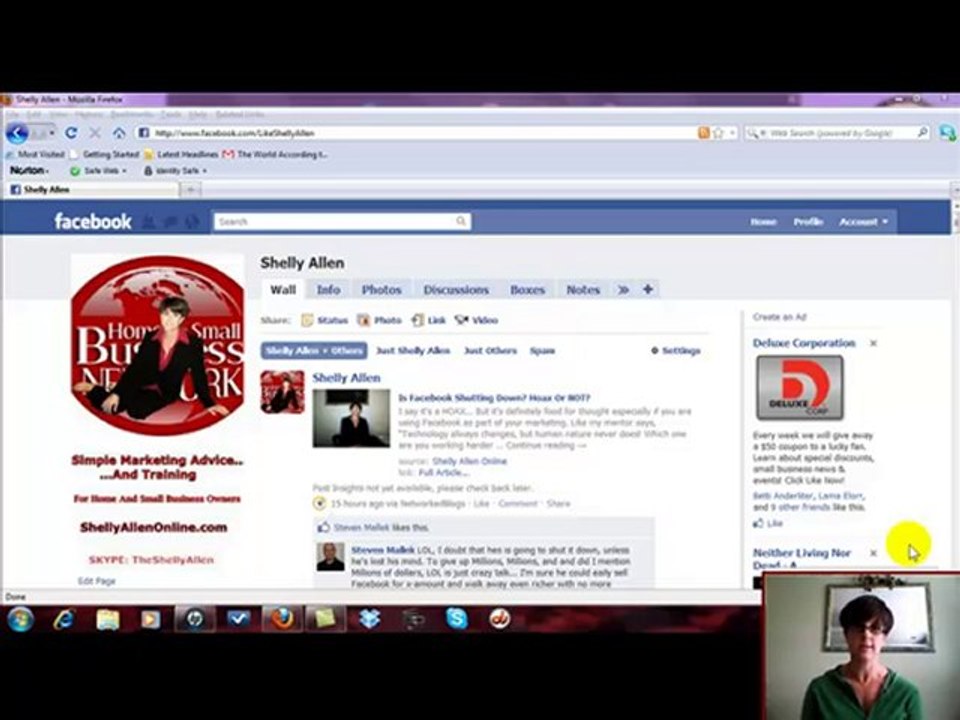Open the HP icon in the taskbar

pyautogui.click(x=195, y=619)
